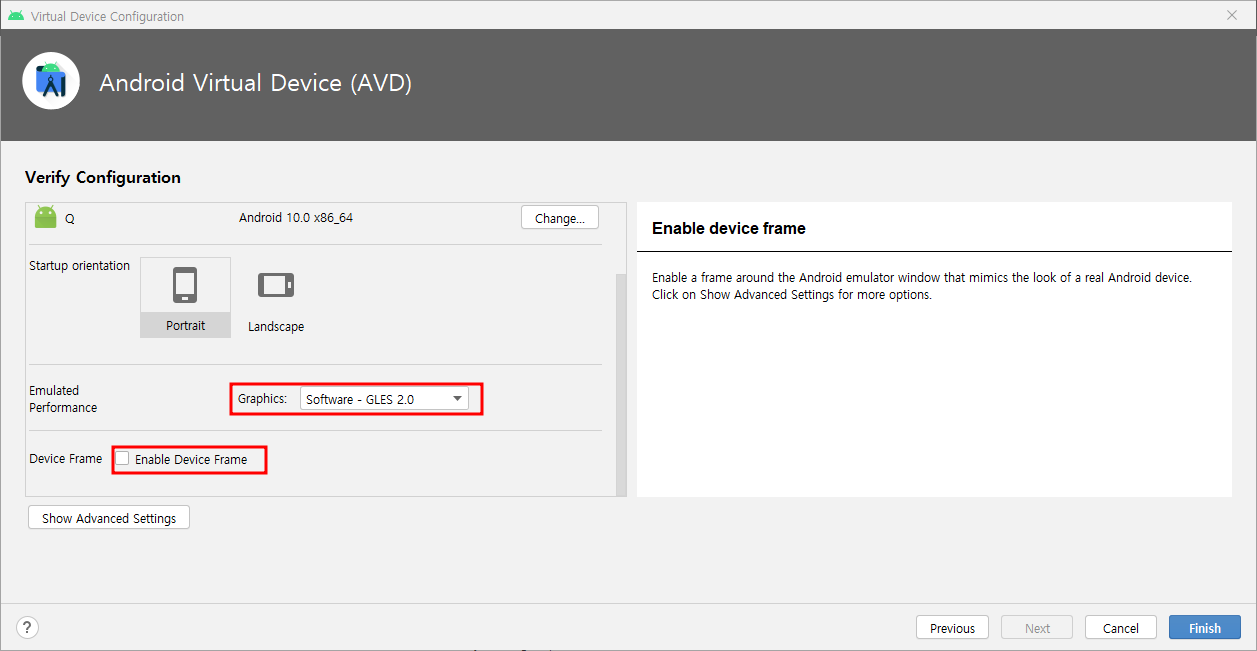
Task: Click Finish to create the AVD
Action: 1205,628
